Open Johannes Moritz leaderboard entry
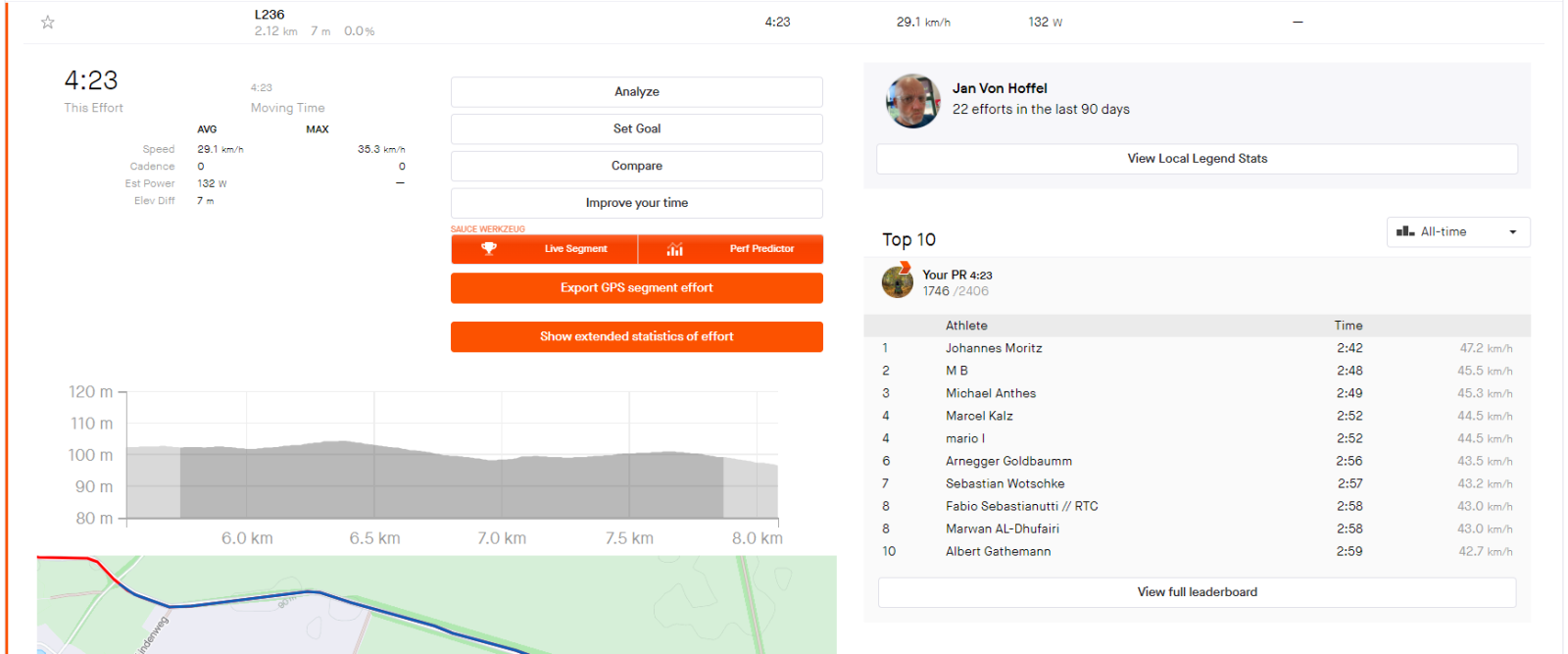The height and width of the screenshot is (654, 1568). pos(994,348)
